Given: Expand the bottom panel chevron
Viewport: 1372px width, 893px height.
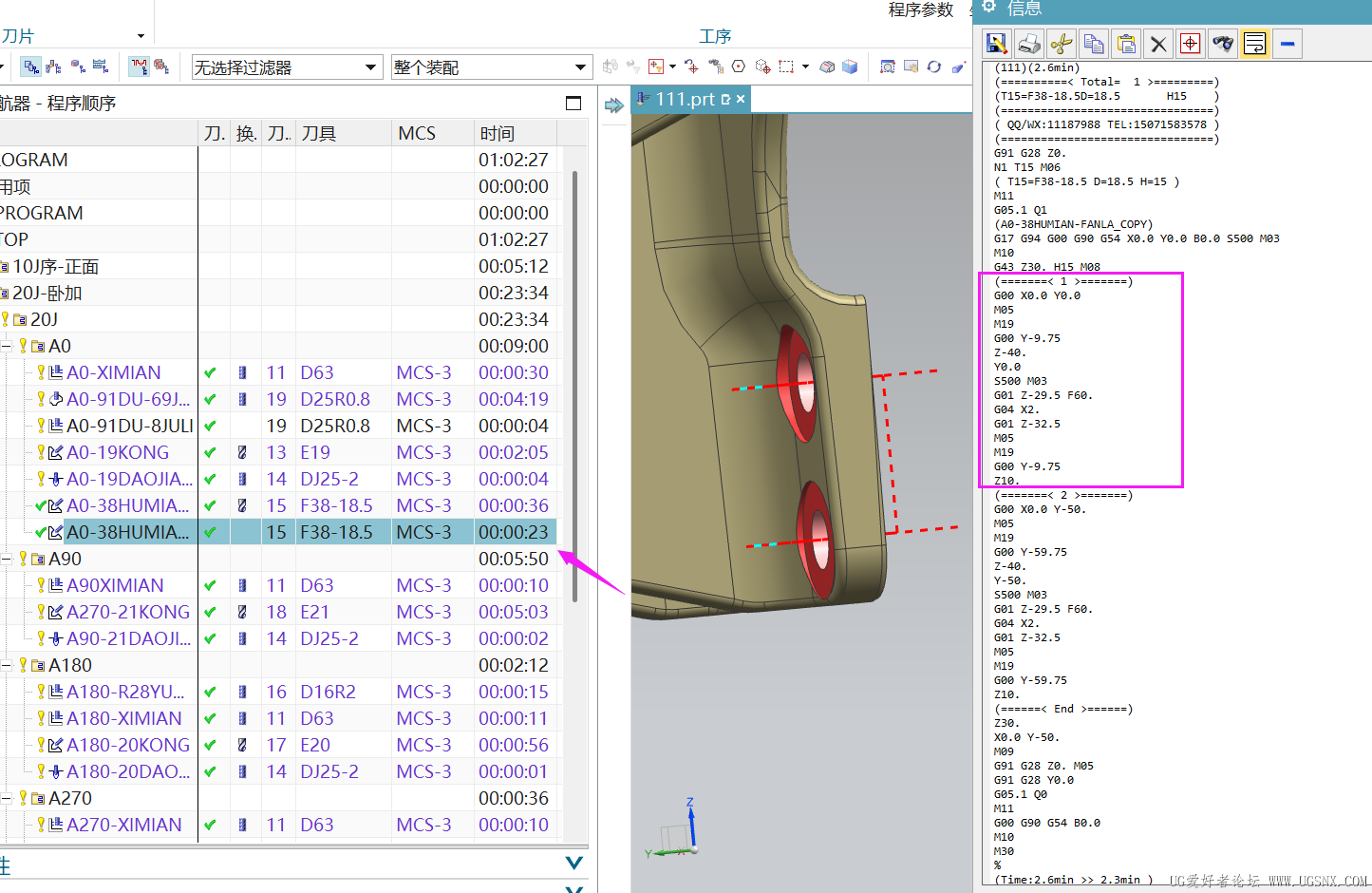Looking at the screenshot, I should point(573,863).
